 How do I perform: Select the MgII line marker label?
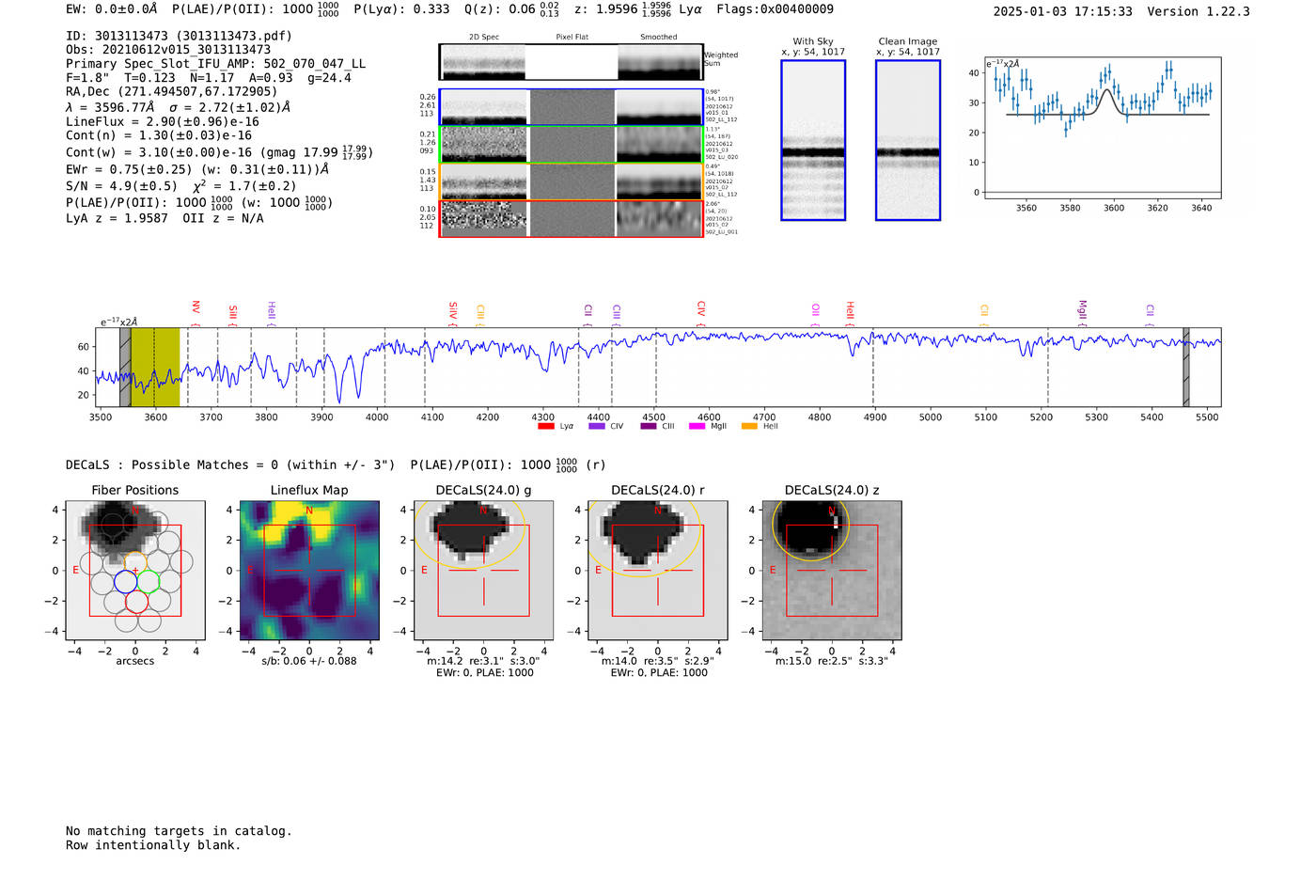pyautogui.click(x=1082, y=311)
